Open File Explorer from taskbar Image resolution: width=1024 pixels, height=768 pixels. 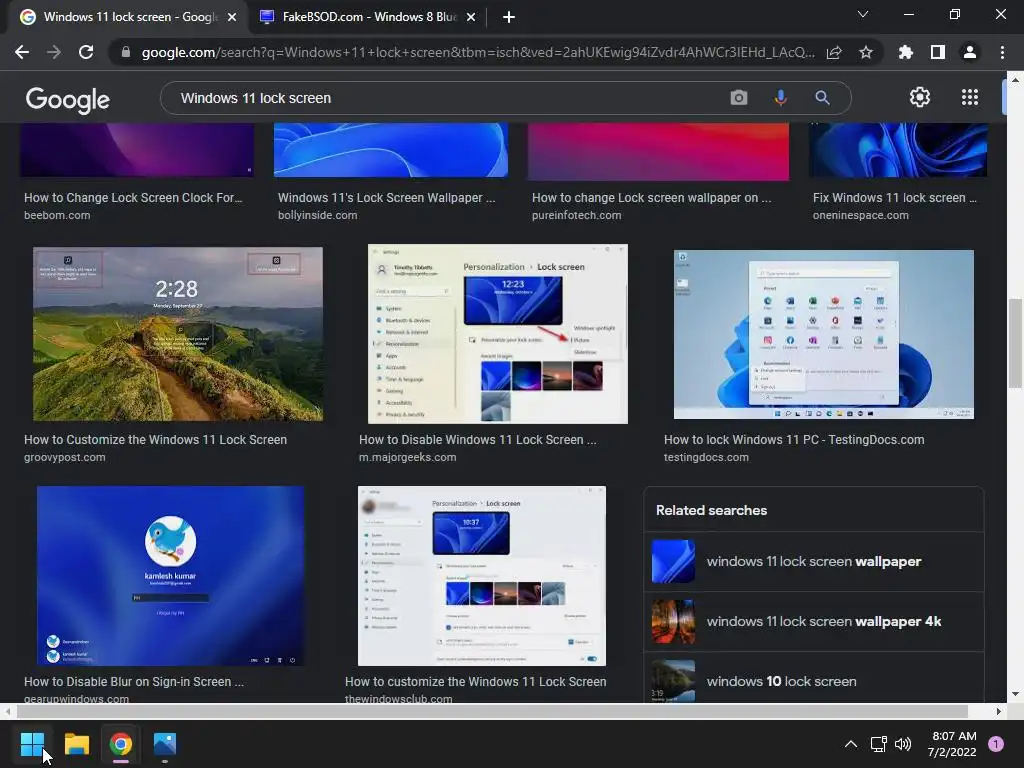pos(77,744)
